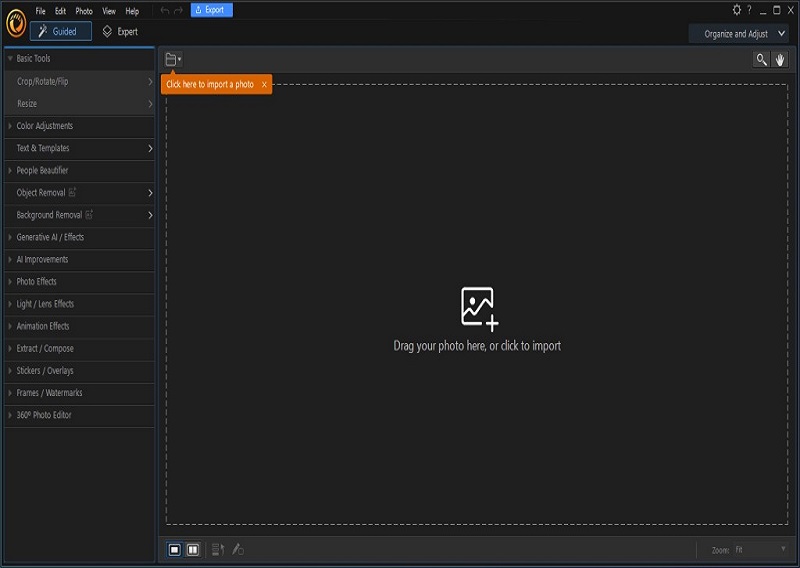
Task: Switch to single photo view mode
Action: pyautogui.click(x=174, y=550)
